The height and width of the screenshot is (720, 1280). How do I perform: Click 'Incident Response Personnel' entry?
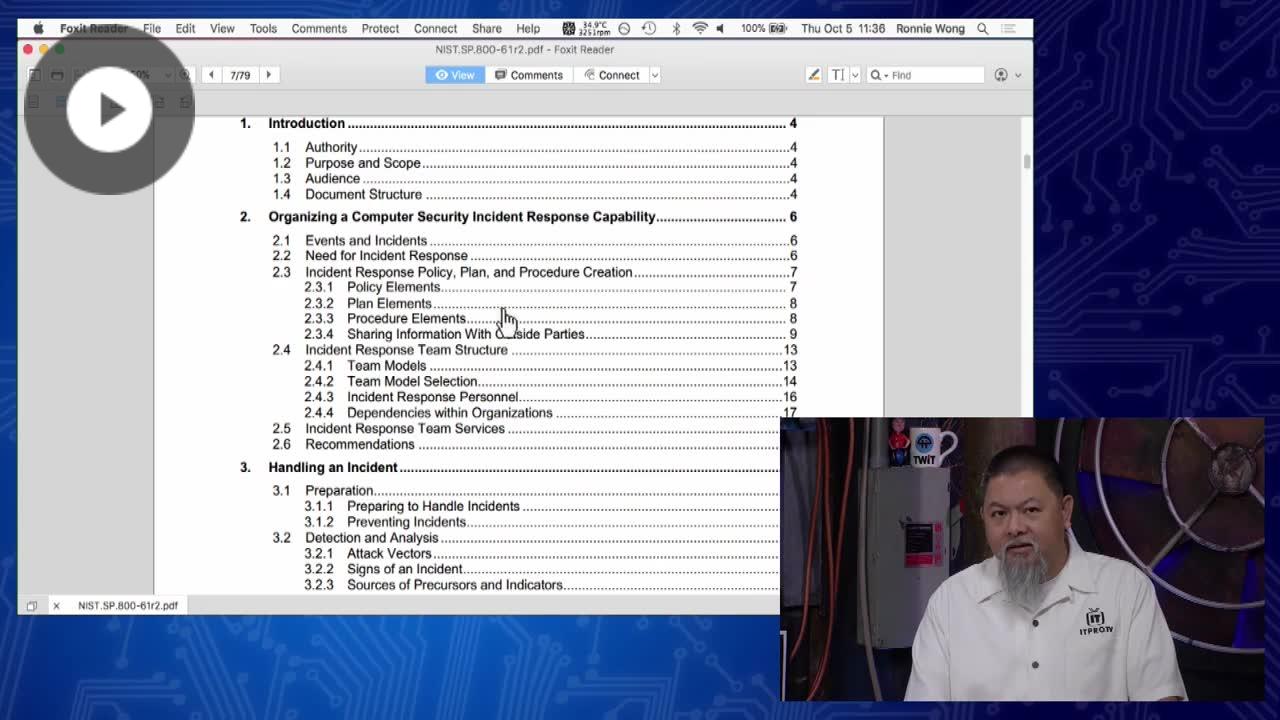[432, 397]
